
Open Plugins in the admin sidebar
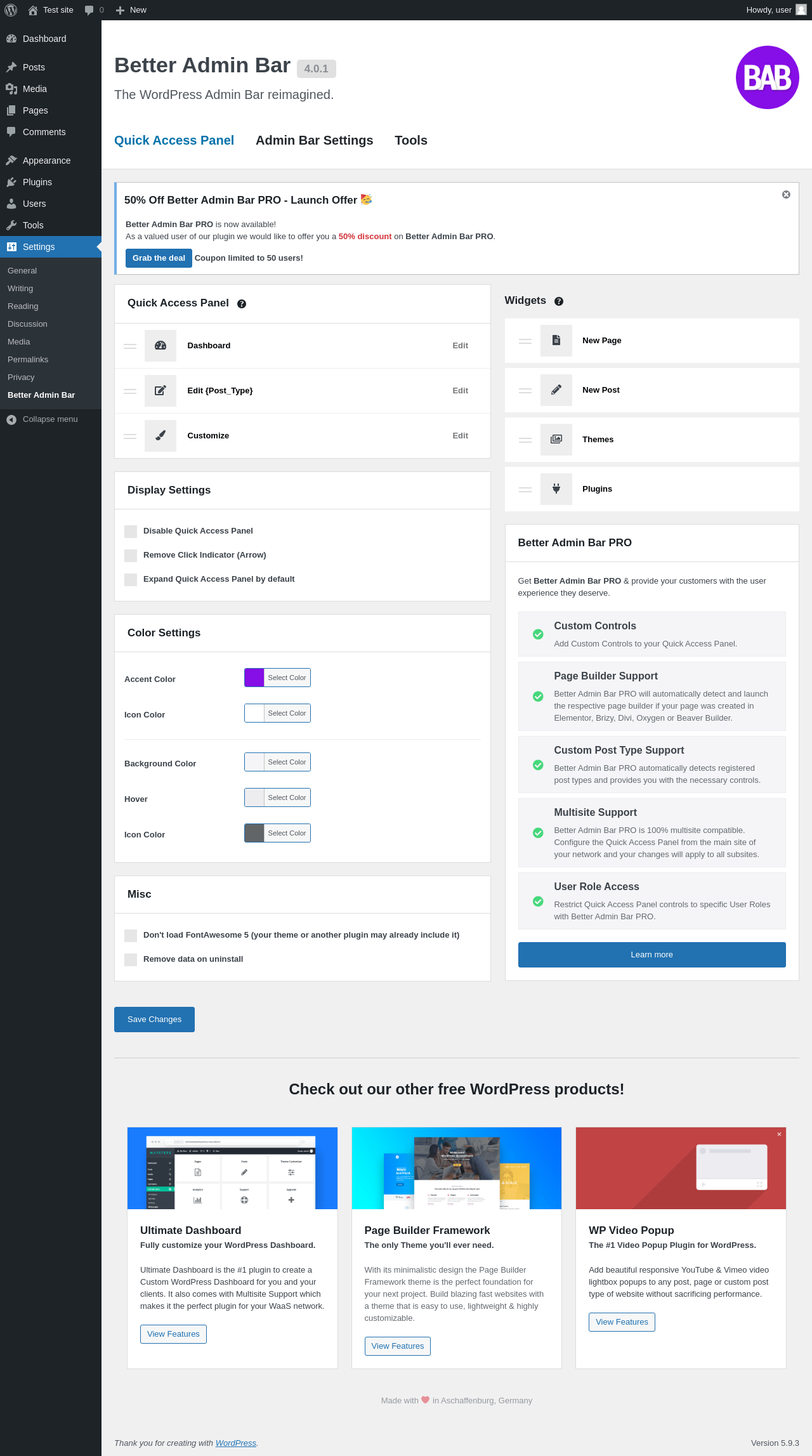point(51,182)
